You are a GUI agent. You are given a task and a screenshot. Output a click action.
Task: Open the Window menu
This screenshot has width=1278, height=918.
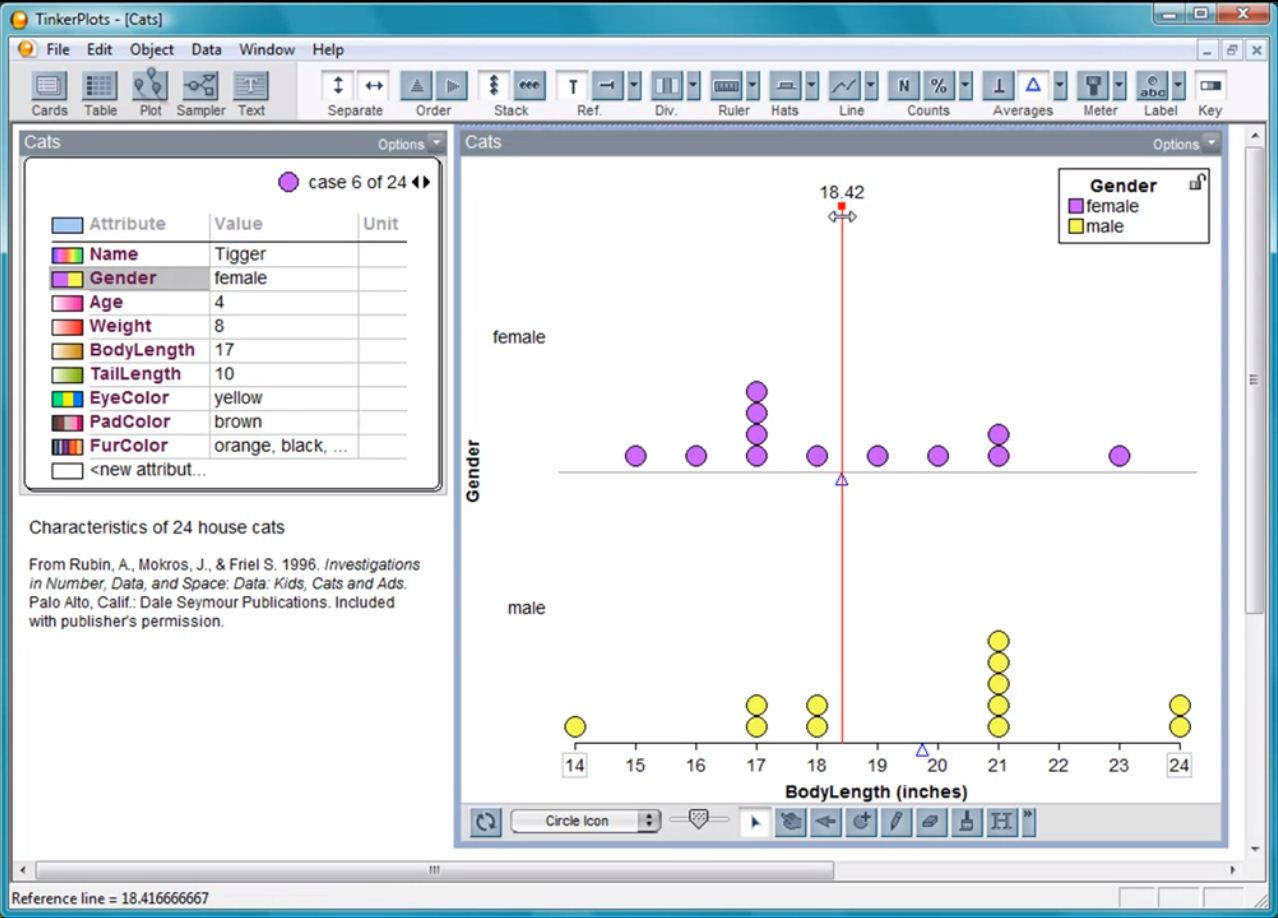pos(266,49)
